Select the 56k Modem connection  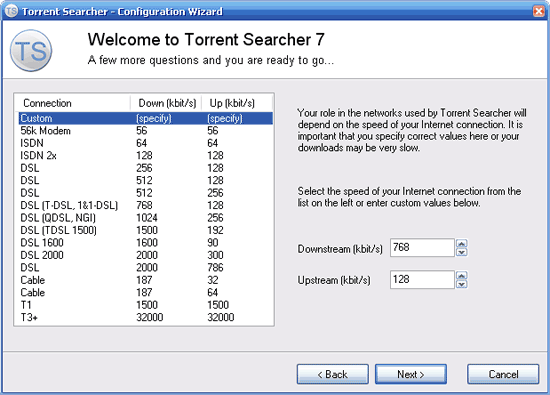click(146, 131)
